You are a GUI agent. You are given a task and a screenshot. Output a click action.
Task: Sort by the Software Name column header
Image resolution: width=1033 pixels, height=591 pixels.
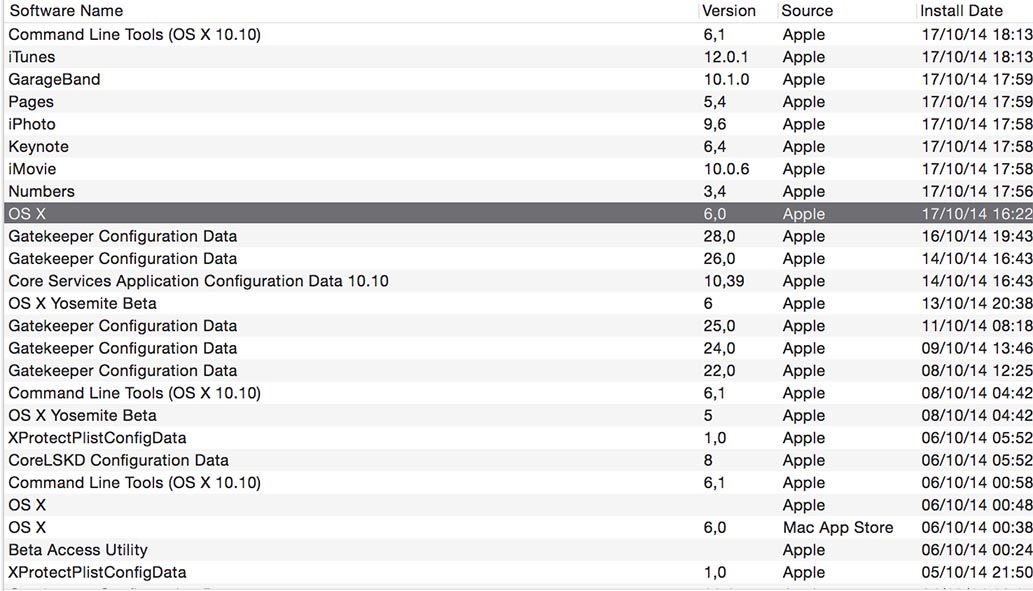pos(349,11)
